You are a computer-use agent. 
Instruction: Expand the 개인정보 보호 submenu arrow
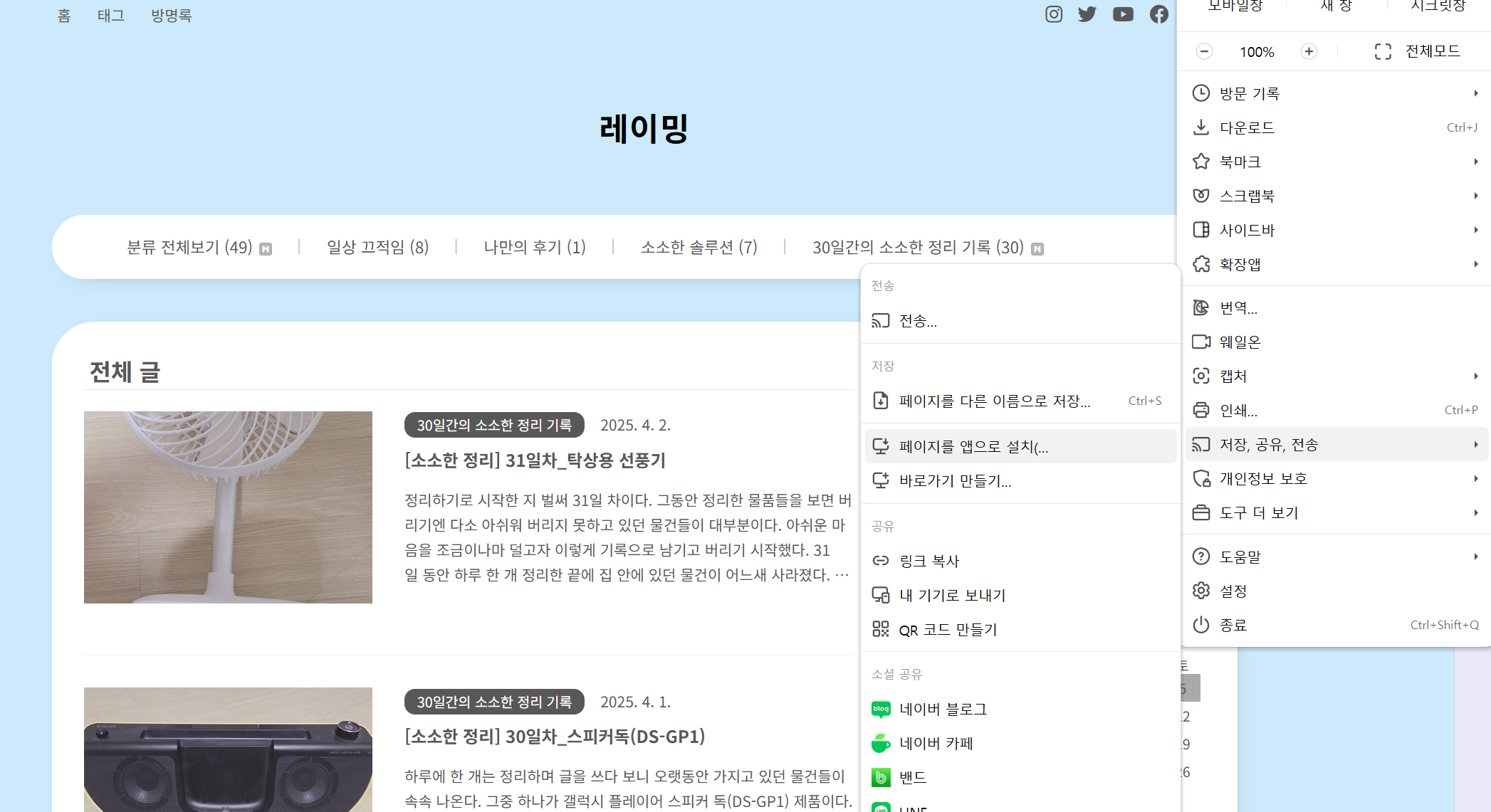tap(1476, 478)
